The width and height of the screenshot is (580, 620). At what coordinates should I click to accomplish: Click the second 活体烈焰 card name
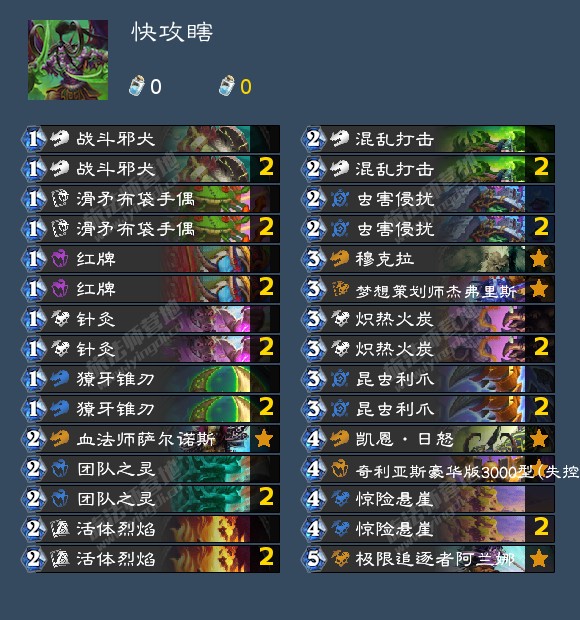click(x=116, y=559)
